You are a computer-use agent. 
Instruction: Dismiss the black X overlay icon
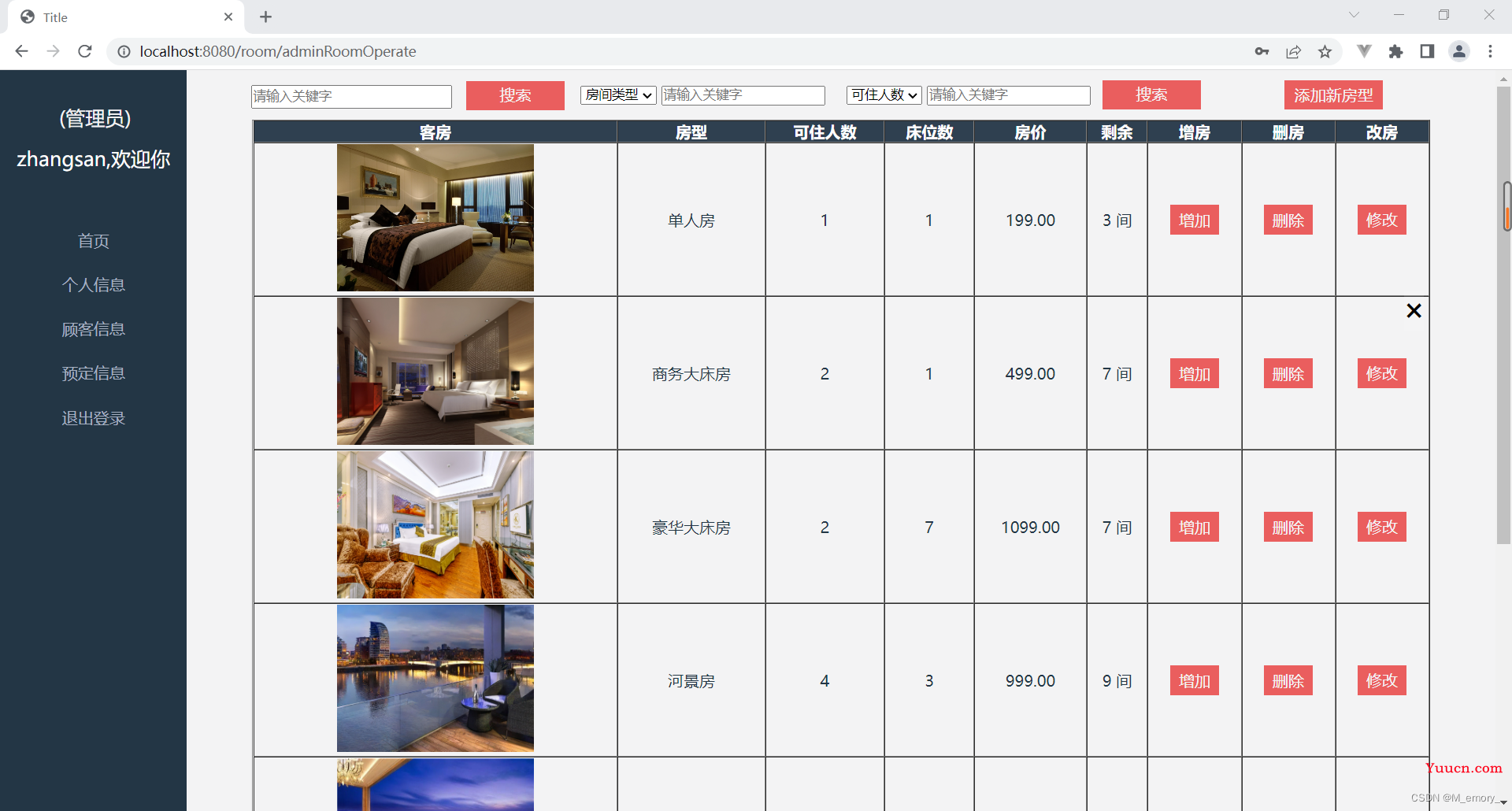1414,311
